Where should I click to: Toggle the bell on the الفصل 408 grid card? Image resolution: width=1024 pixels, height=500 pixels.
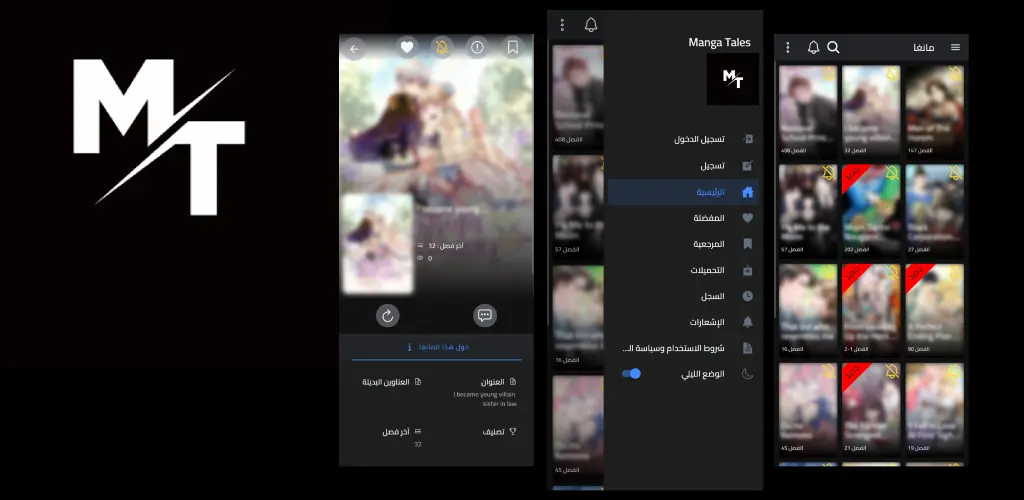829,73
